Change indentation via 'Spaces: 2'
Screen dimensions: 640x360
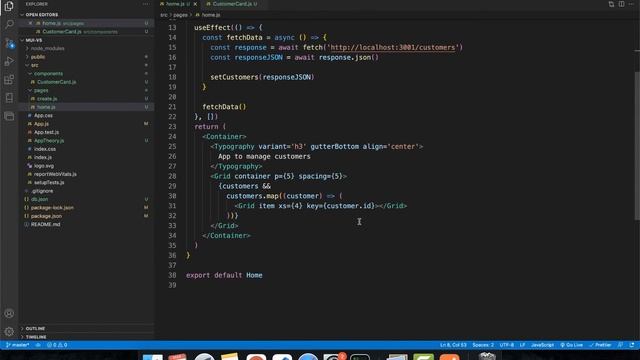[483, 345]
